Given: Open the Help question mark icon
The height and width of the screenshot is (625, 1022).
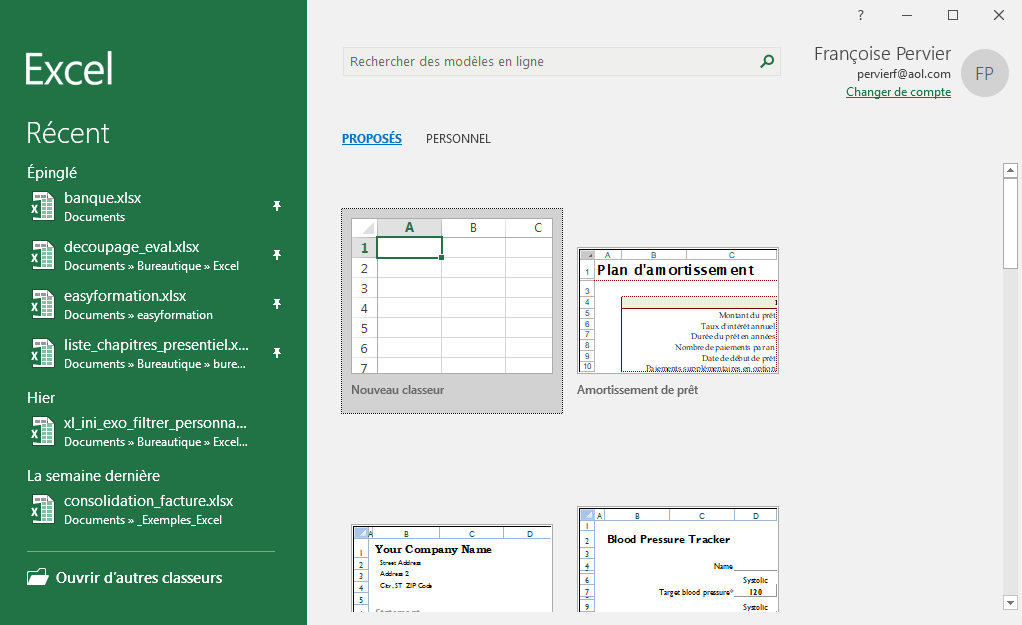Looking at the screenshot, I should click(861, 15).
